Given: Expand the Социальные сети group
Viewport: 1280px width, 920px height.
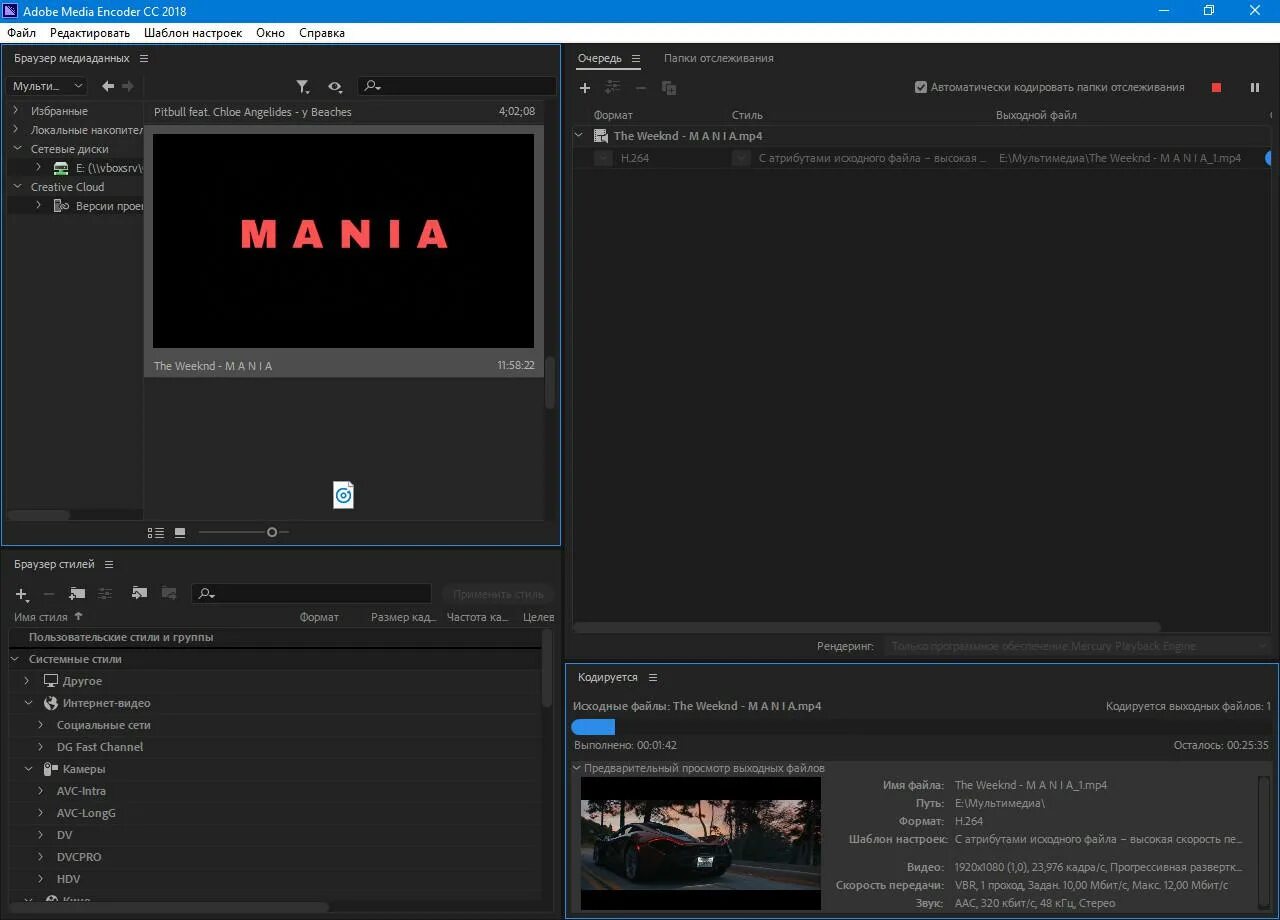Looking at the screenshot, I should coord(41,725).
